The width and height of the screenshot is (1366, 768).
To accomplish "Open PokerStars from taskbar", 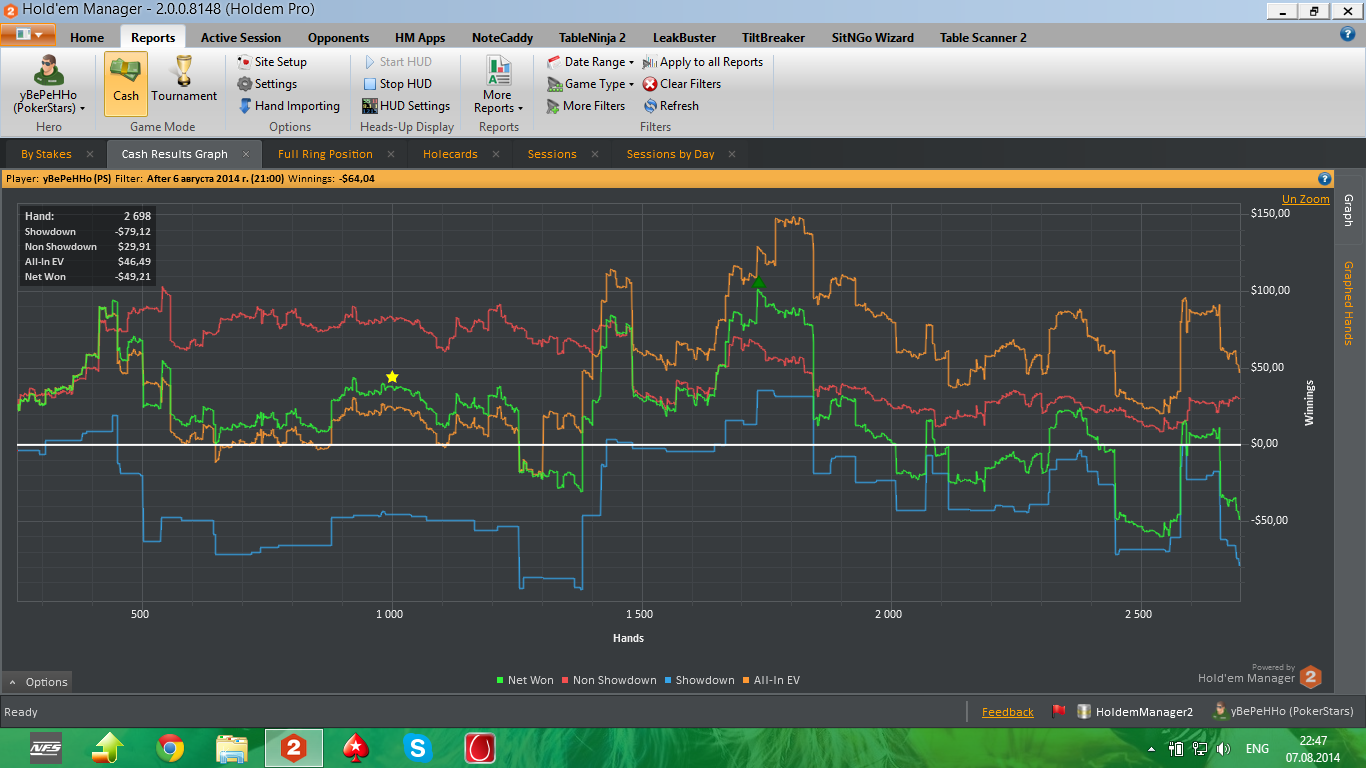I will tap(355, 747).
